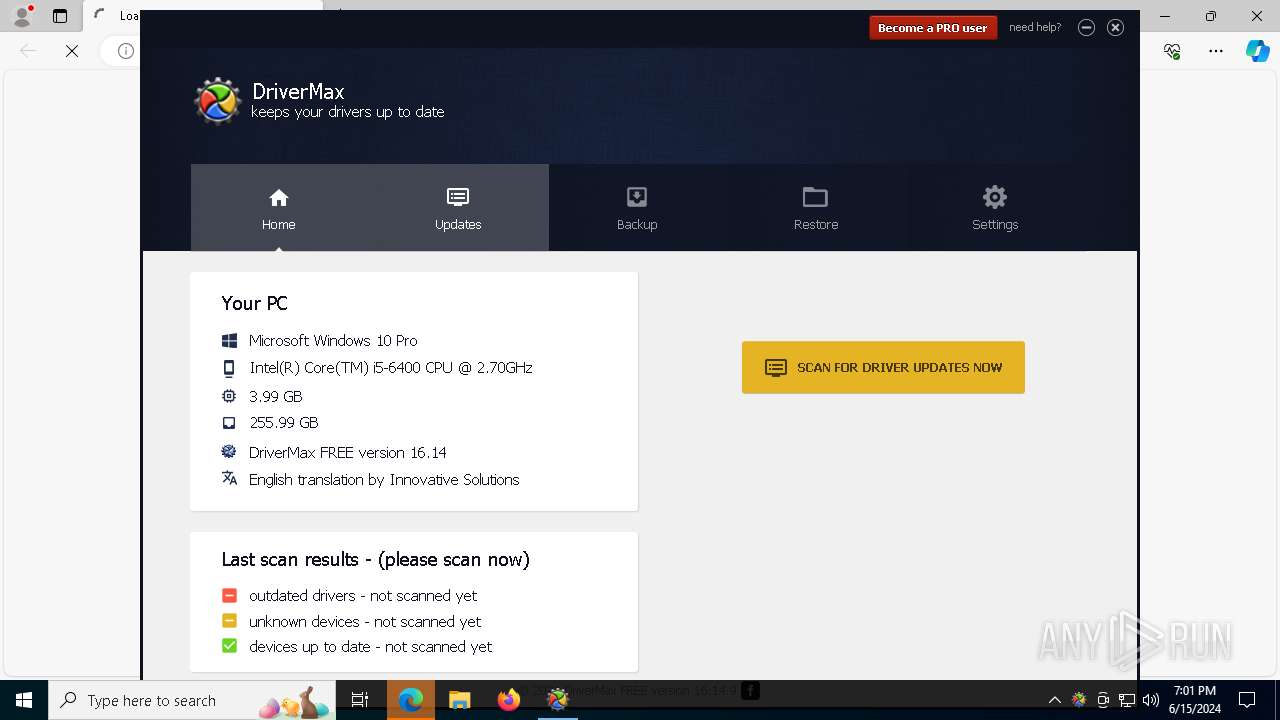
Task: Select 'Microsoft Windows 10 Pro' text
Action: 333,341
